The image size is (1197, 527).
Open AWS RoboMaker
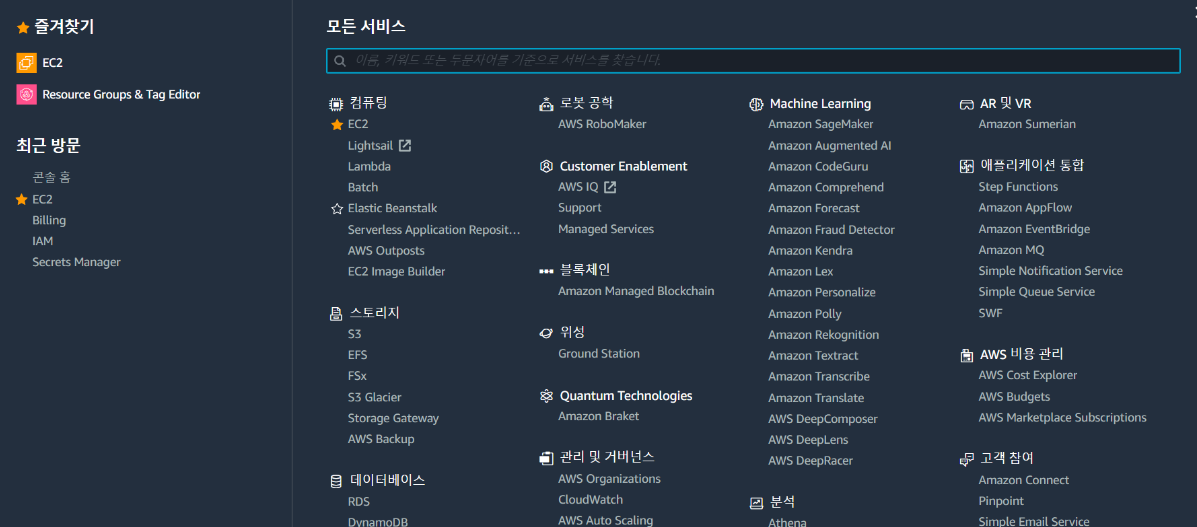pos(602,124)
